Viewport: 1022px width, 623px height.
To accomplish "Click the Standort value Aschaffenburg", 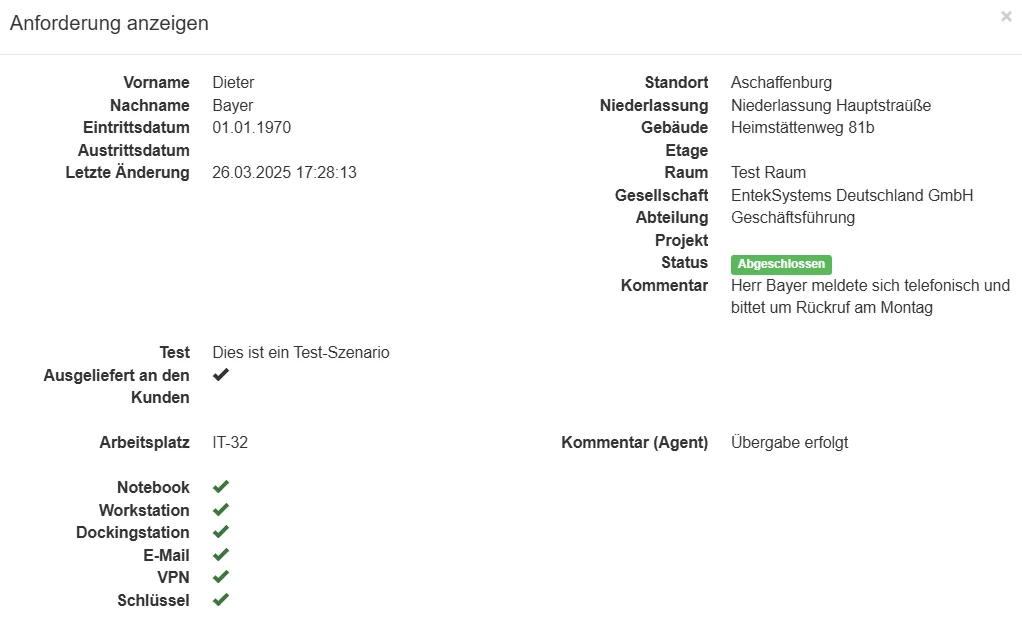I will click(781, 83).
